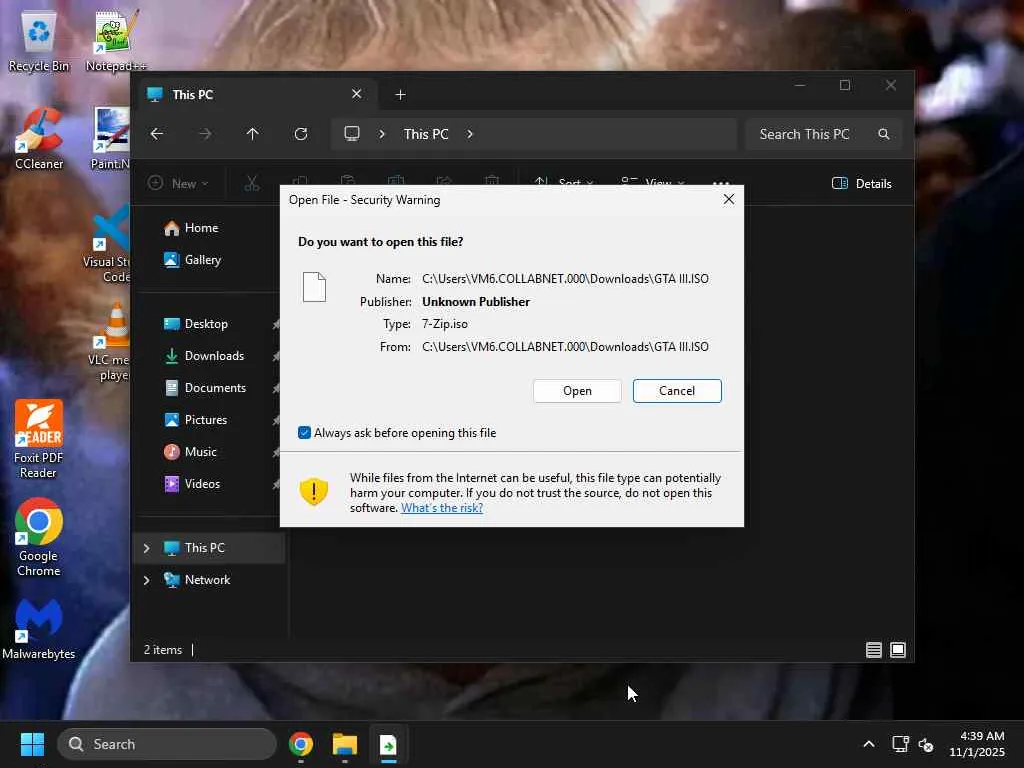The image size is (1024, 768).
Task: Click Cancel in the Security Warning dialog
Action: coord(677,391)
